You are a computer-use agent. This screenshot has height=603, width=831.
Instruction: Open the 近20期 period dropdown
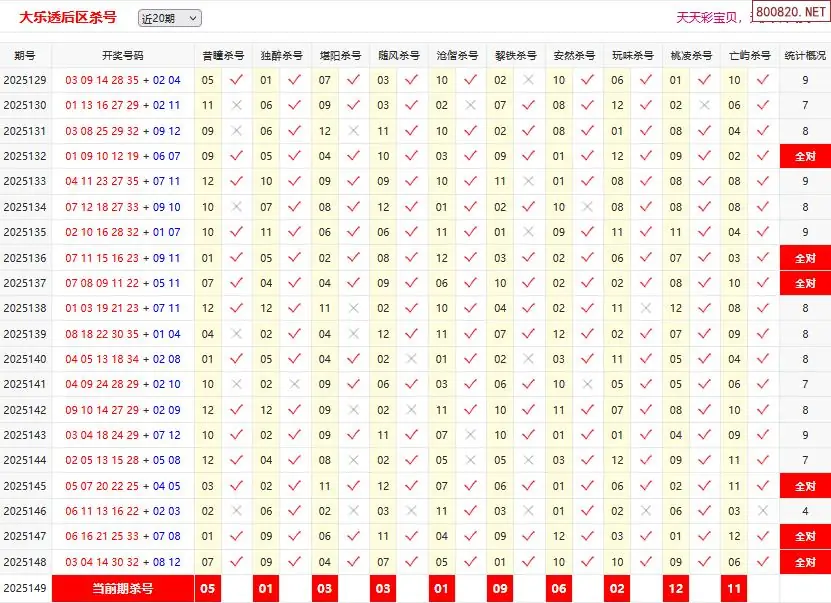[x=169, y=18]
